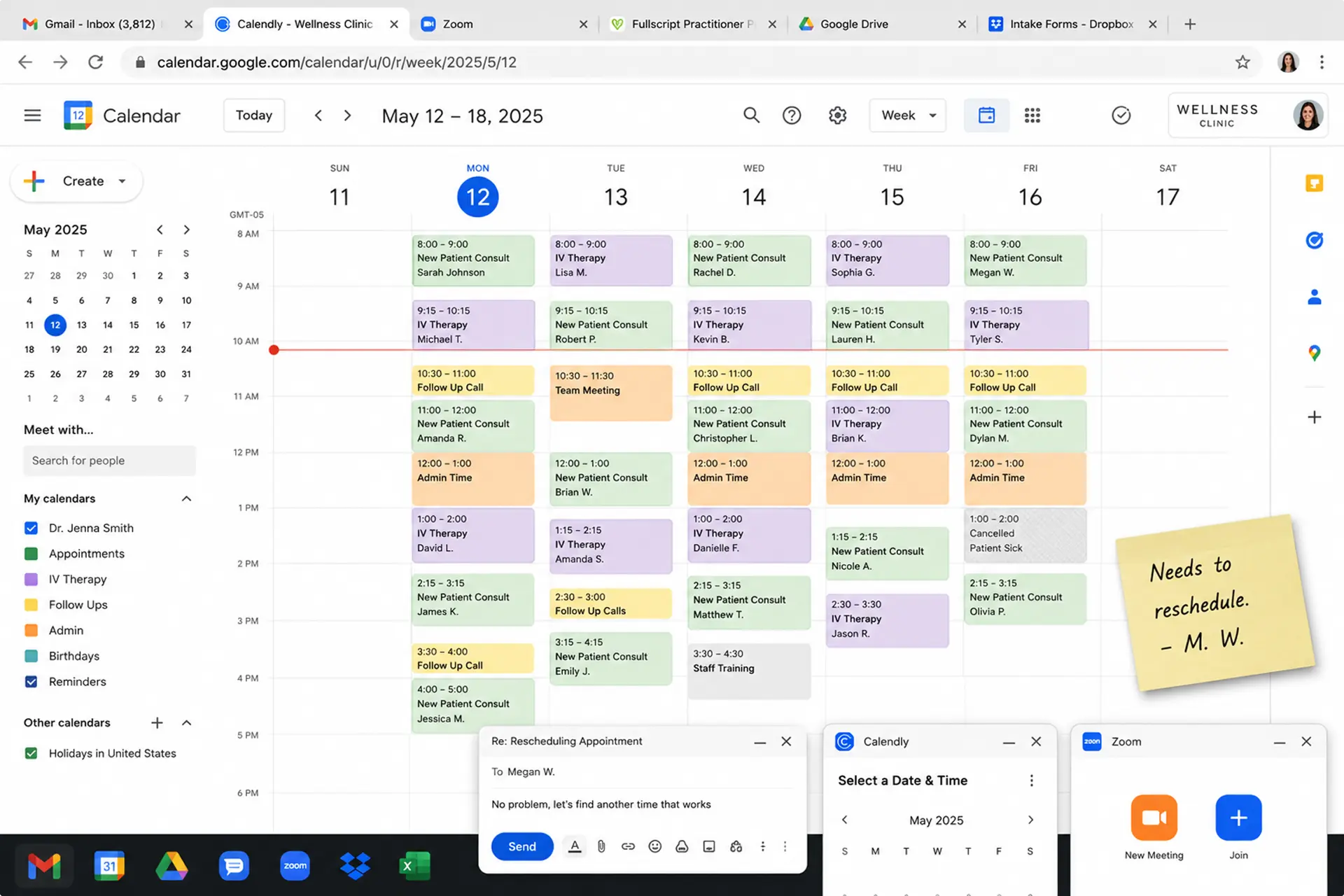Go to next week arrow
The height and width of the screenshot is (896, 1344).
coord(348,115)
